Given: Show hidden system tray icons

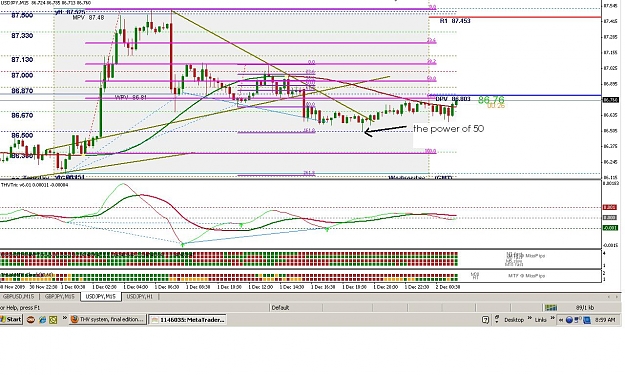Looking at the screenshot, I should pyautogui.click(x=561, y=320).
